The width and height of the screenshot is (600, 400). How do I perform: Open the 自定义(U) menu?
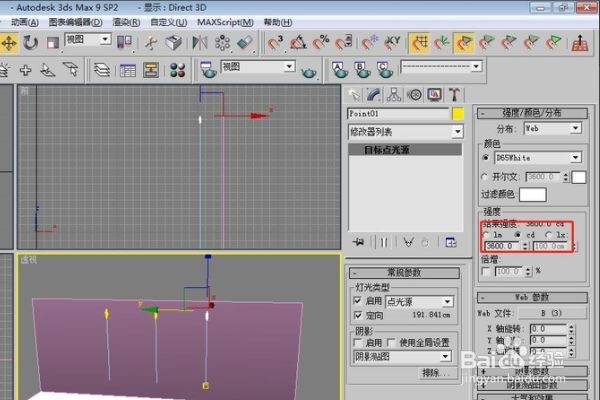[x=169, y=23]
